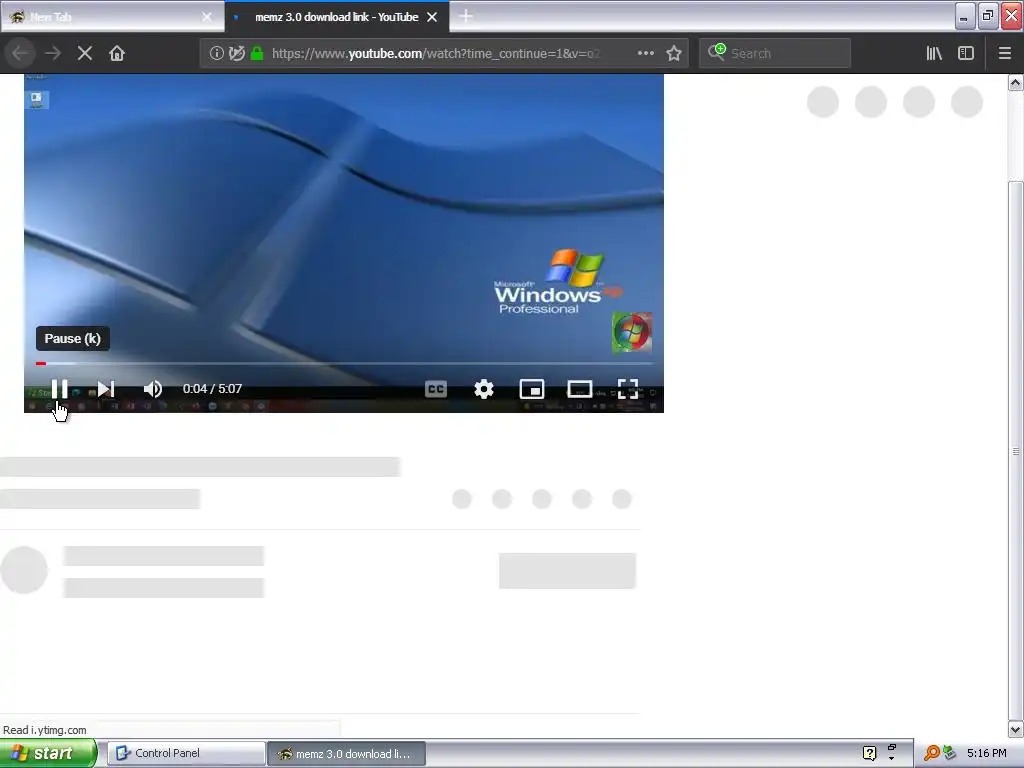Viewport: 1024px width, 768px height.
Task: Skip to the next video
Action: 106,389
